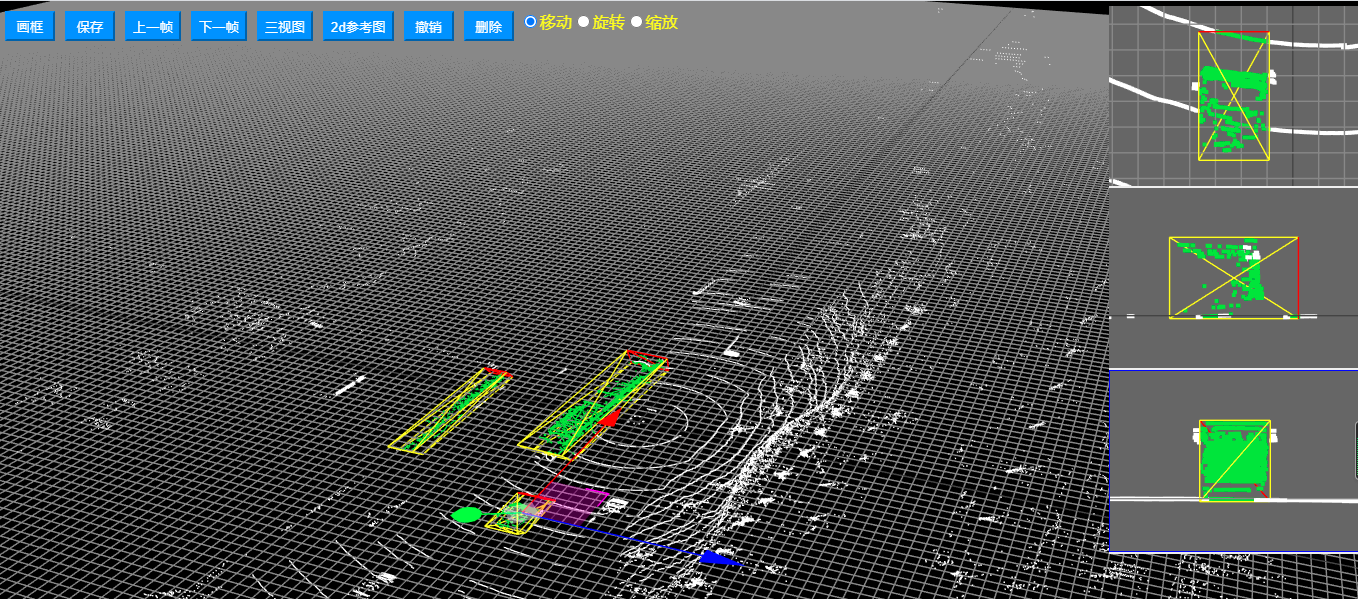The width and height of the screenshot is (1358, 599).
Task: Select the left narrow yellow bounding box
Action: click(450, 413)
